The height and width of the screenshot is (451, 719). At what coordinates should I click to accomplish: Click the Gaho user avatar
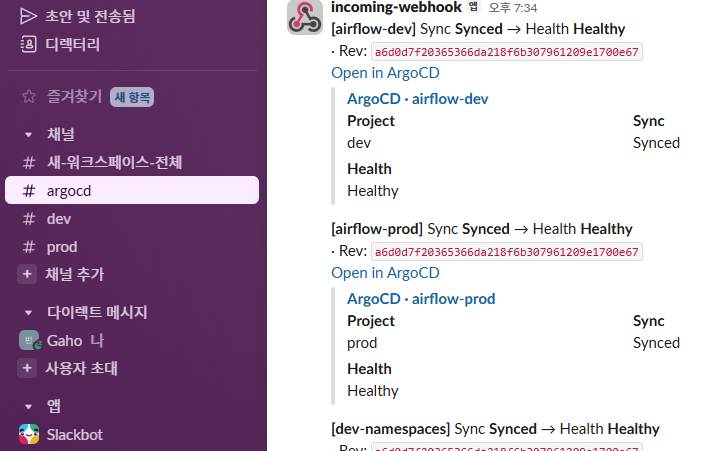coord(30,341)
